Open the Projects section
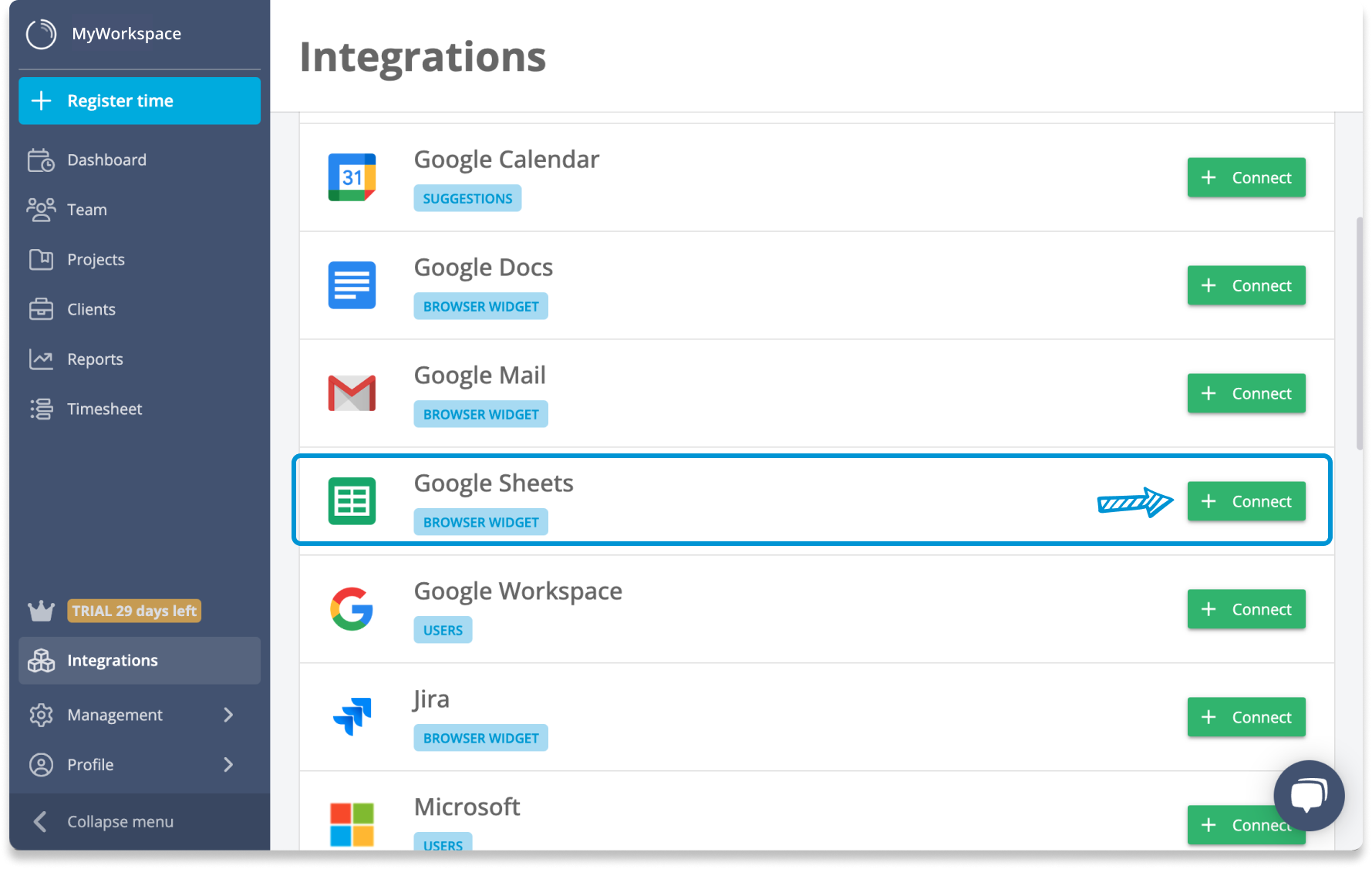 [x=140, y=259]
